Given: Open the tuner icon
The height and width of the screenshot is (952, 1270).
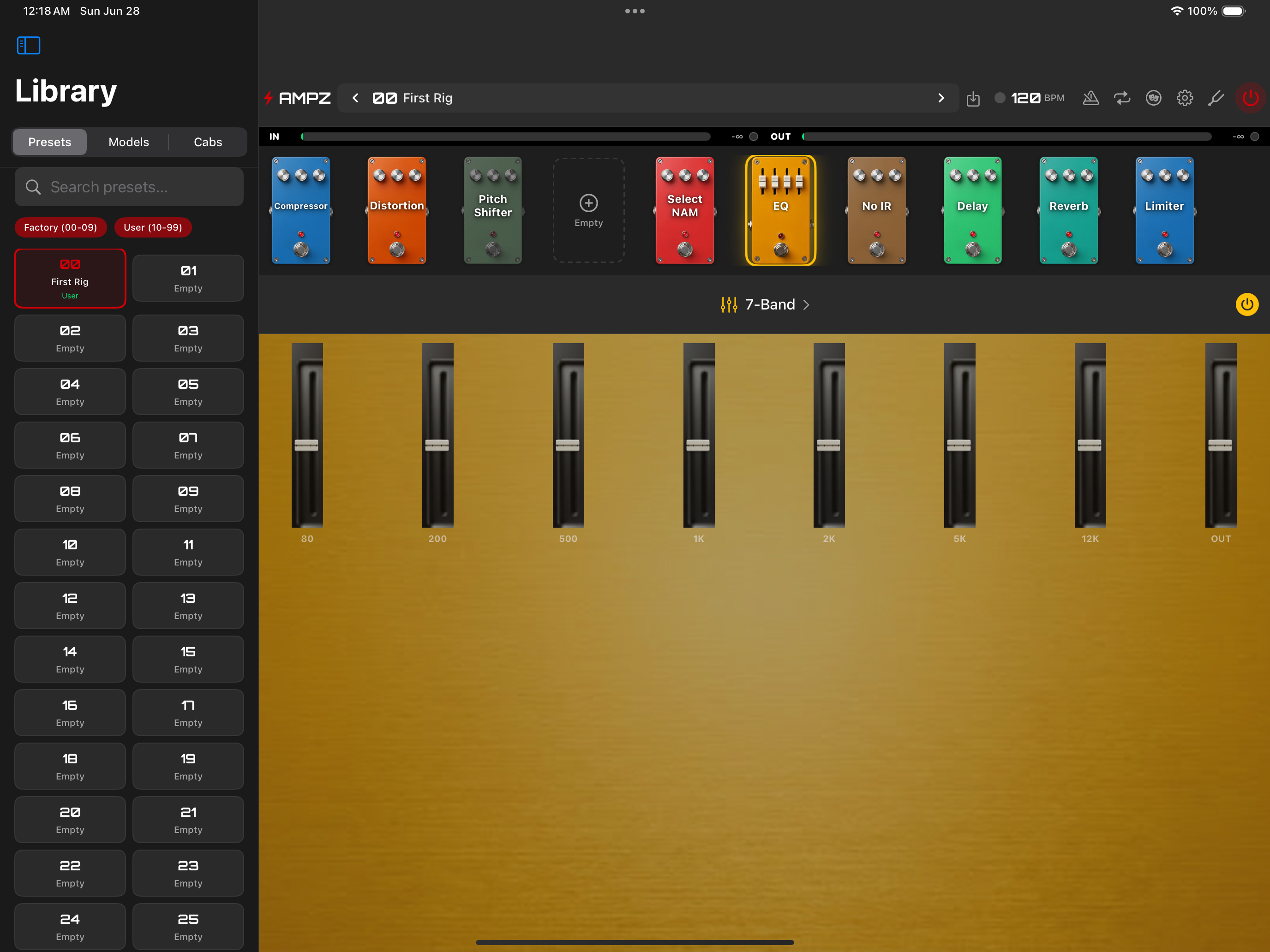Looking at the screenshot, I should click(x=1216, y=98).
